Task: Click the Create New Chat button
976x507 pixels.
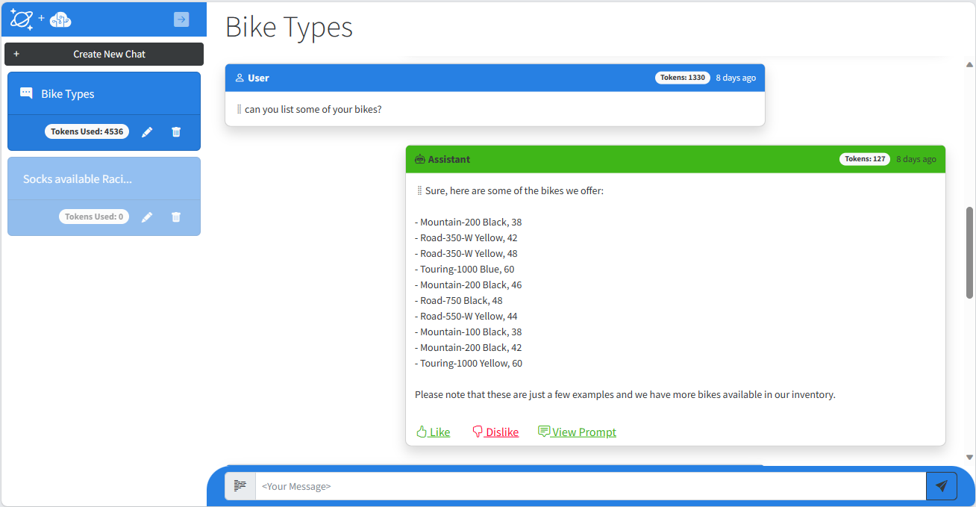Action: (x=104, y=54)
